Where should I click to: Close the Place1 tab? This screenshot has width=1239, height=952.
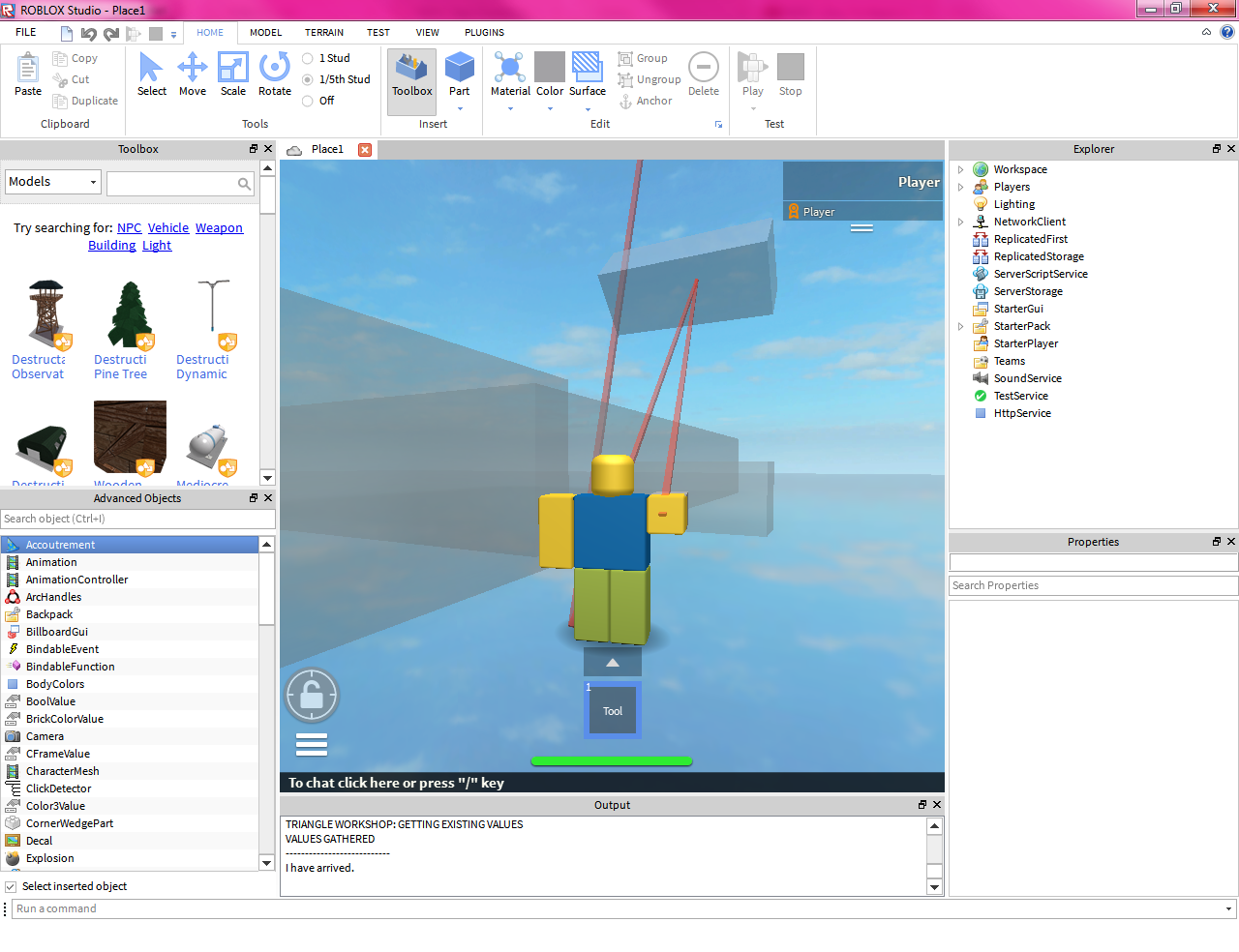tap(365, 150)
